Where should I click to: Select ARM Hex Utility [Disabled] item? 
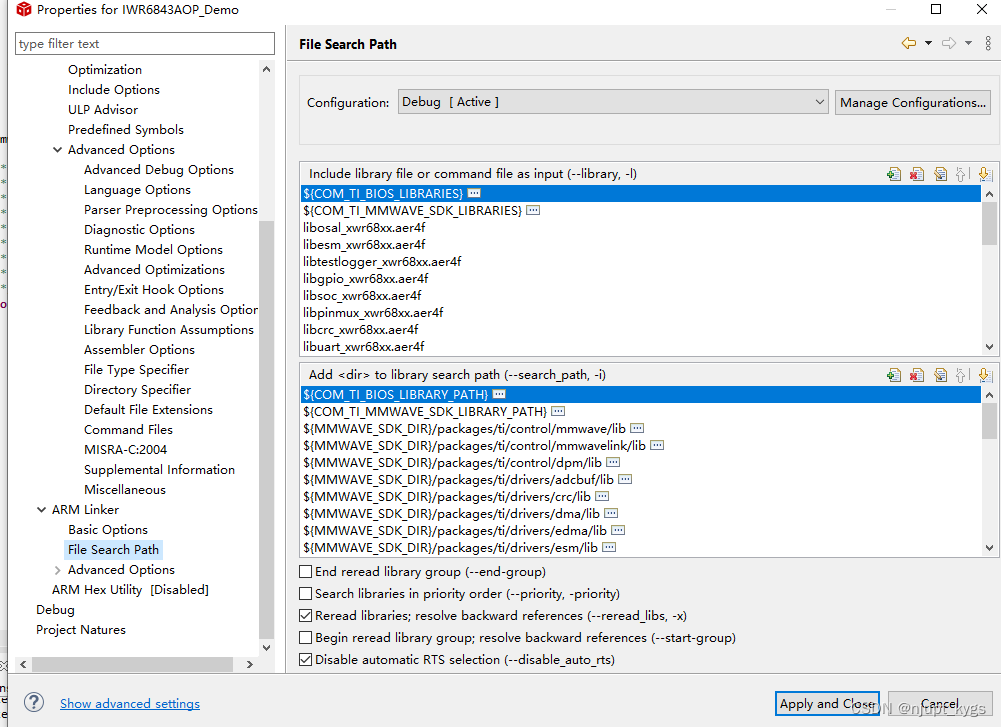(130, 589)
